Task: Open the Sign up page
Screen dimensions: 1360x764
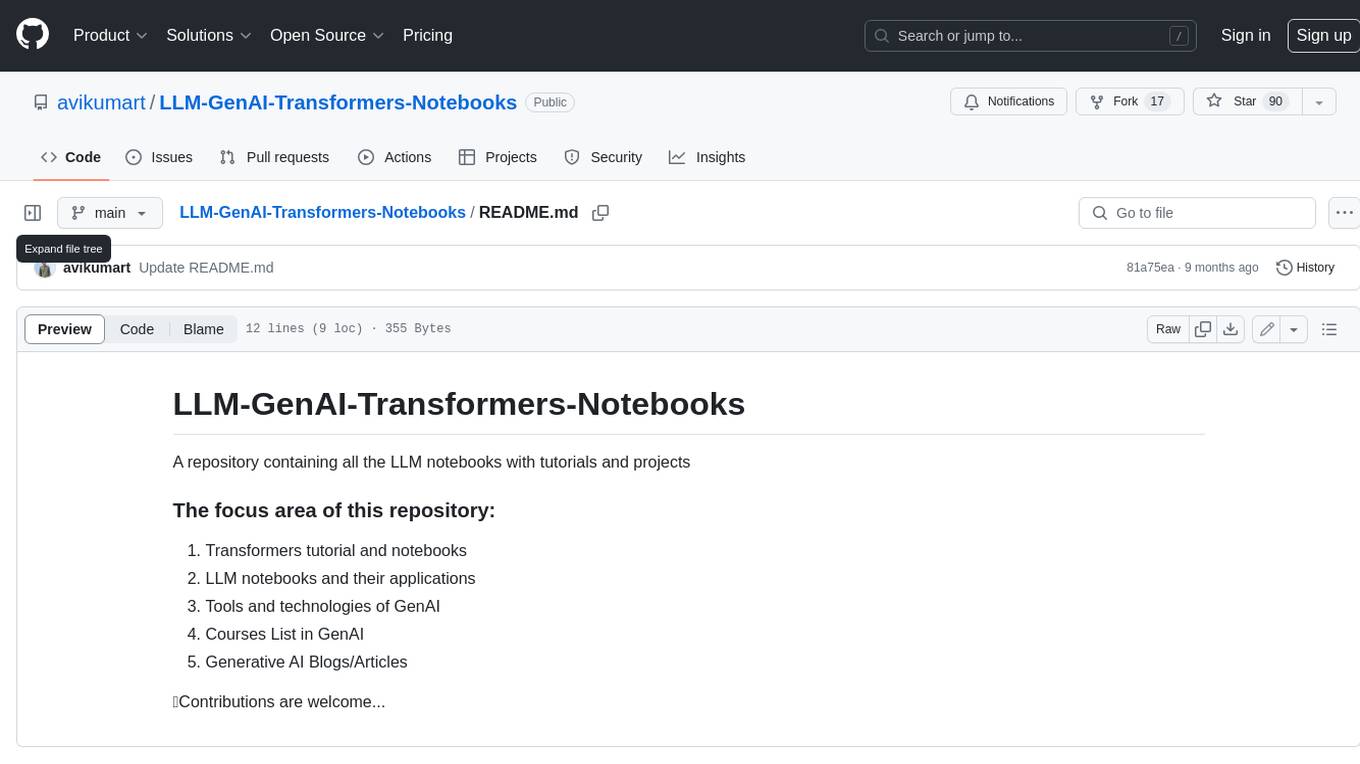Action: tap(1323, 35)
